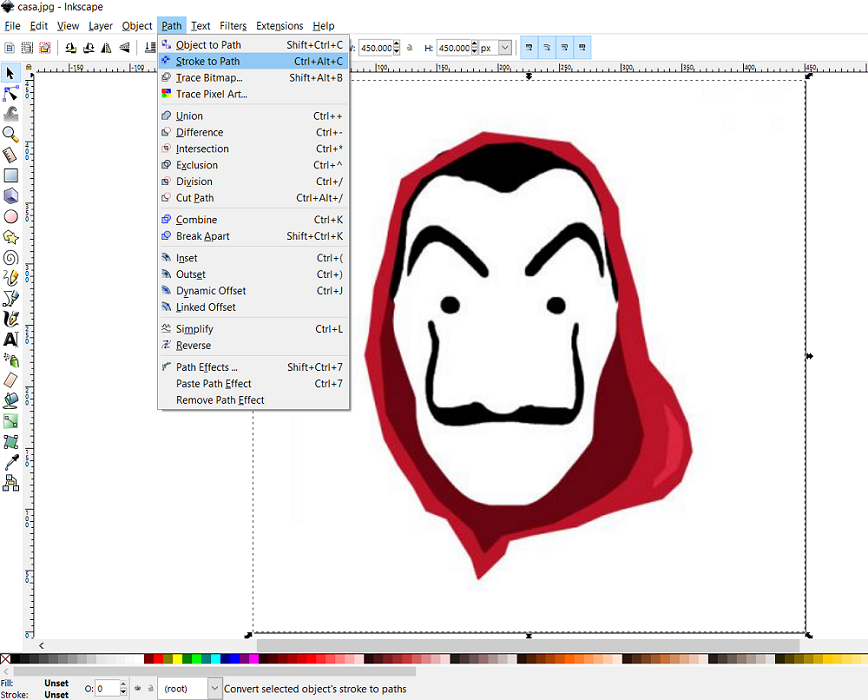Toggle scale stroke width with object
The image size is (868, 700).
click(529, 48)
